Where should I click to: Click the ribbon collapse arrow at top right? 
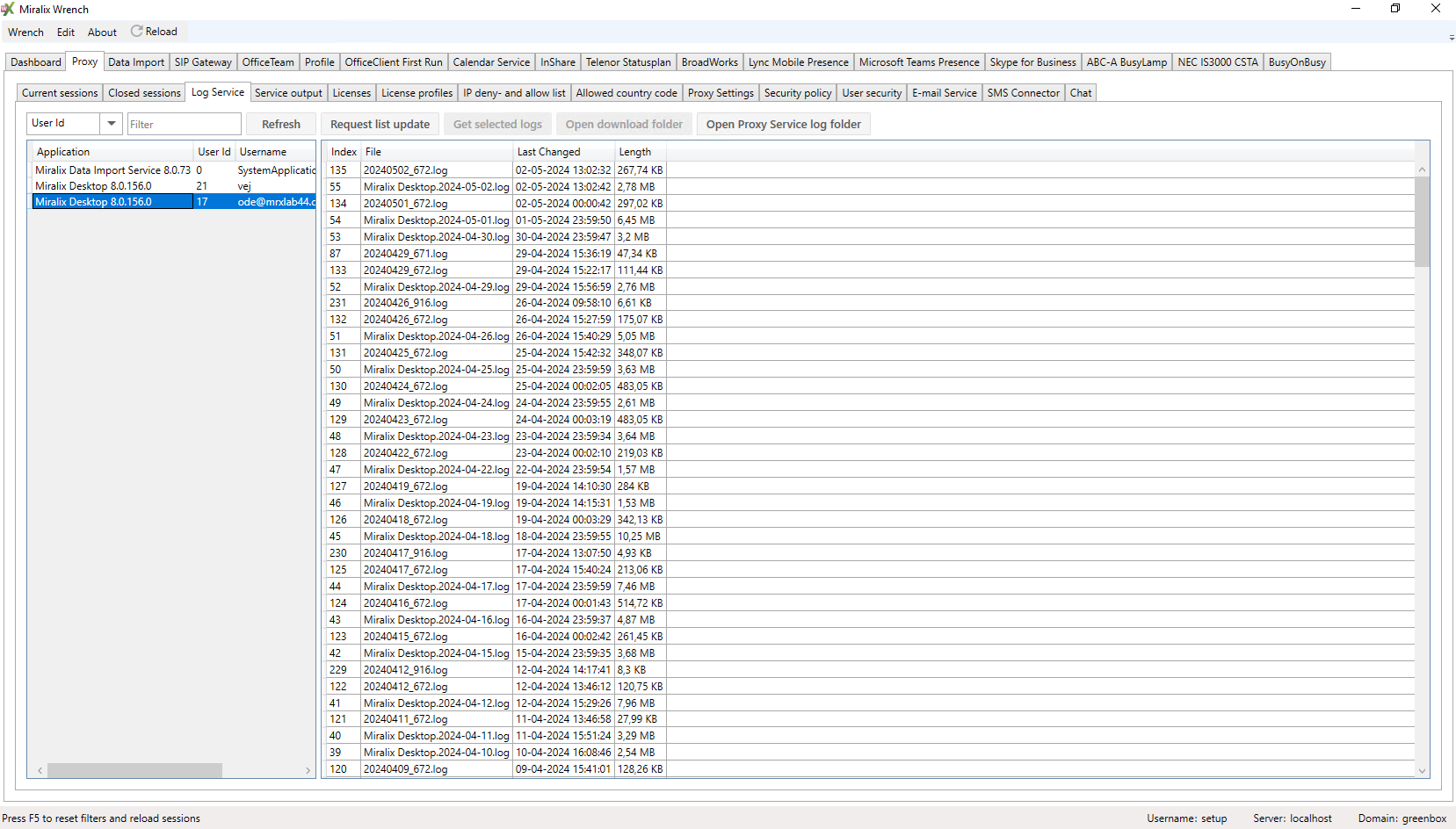click(1452, 38)
